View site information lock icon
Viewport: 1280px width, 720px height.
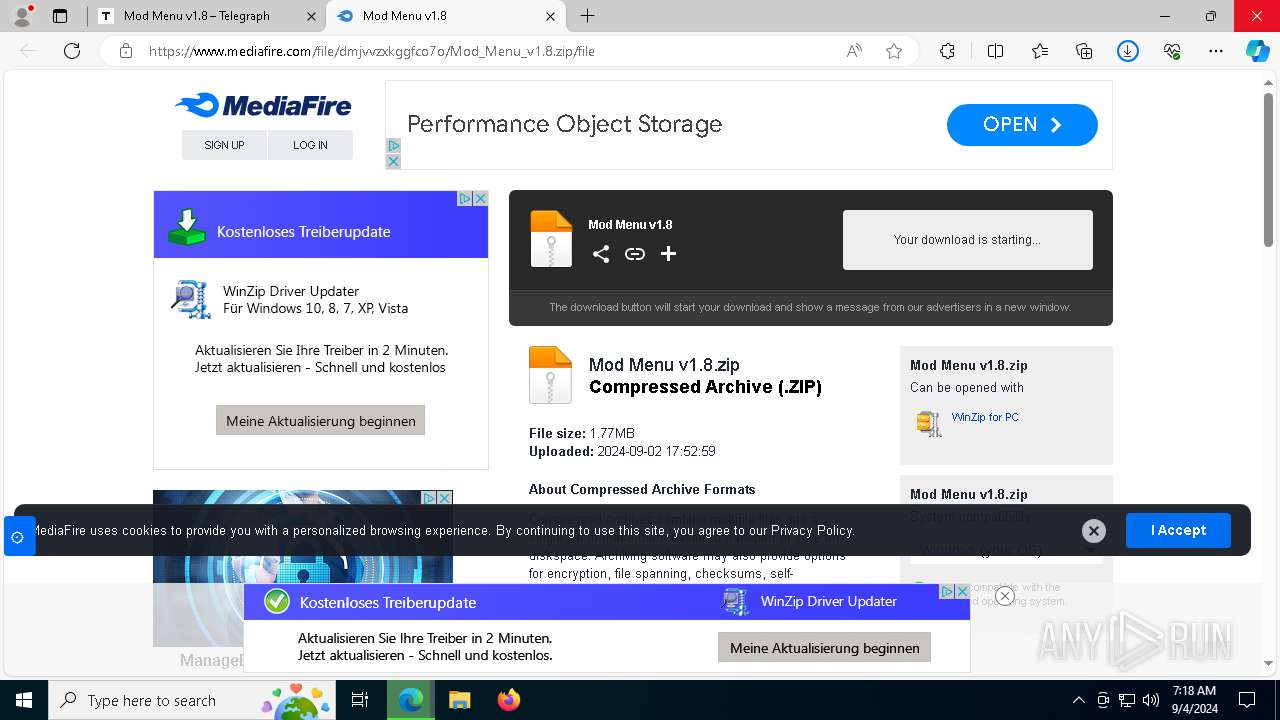pos(126,51)
